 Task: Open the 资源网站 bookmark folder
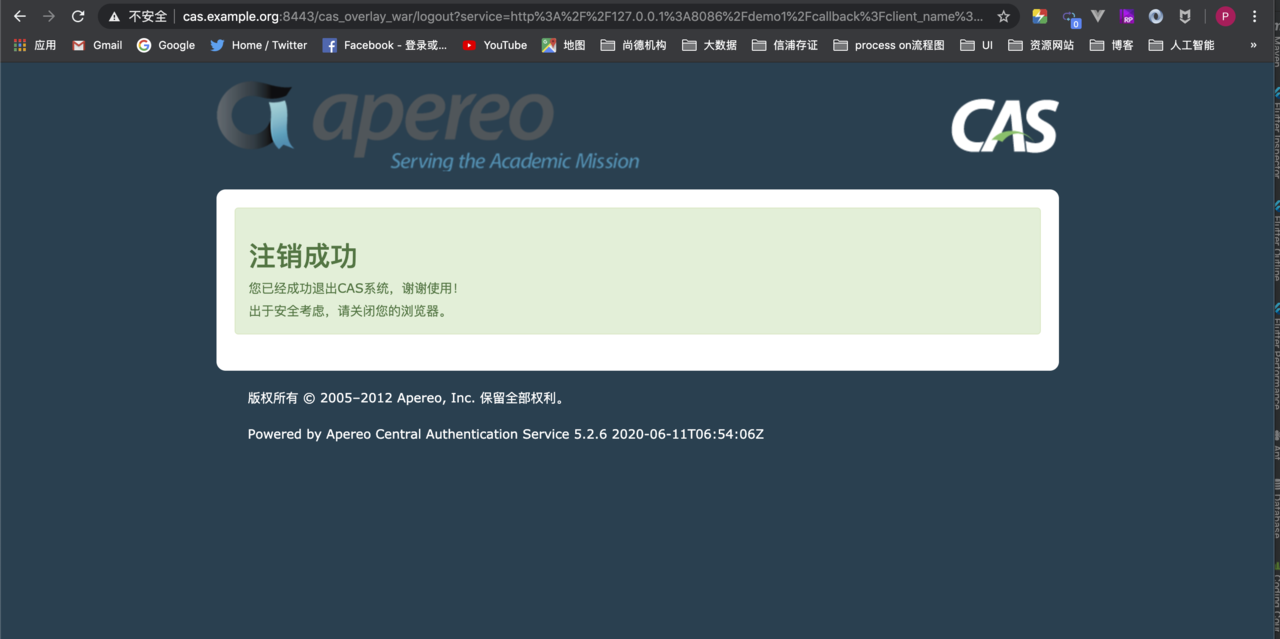[1041, 45]
